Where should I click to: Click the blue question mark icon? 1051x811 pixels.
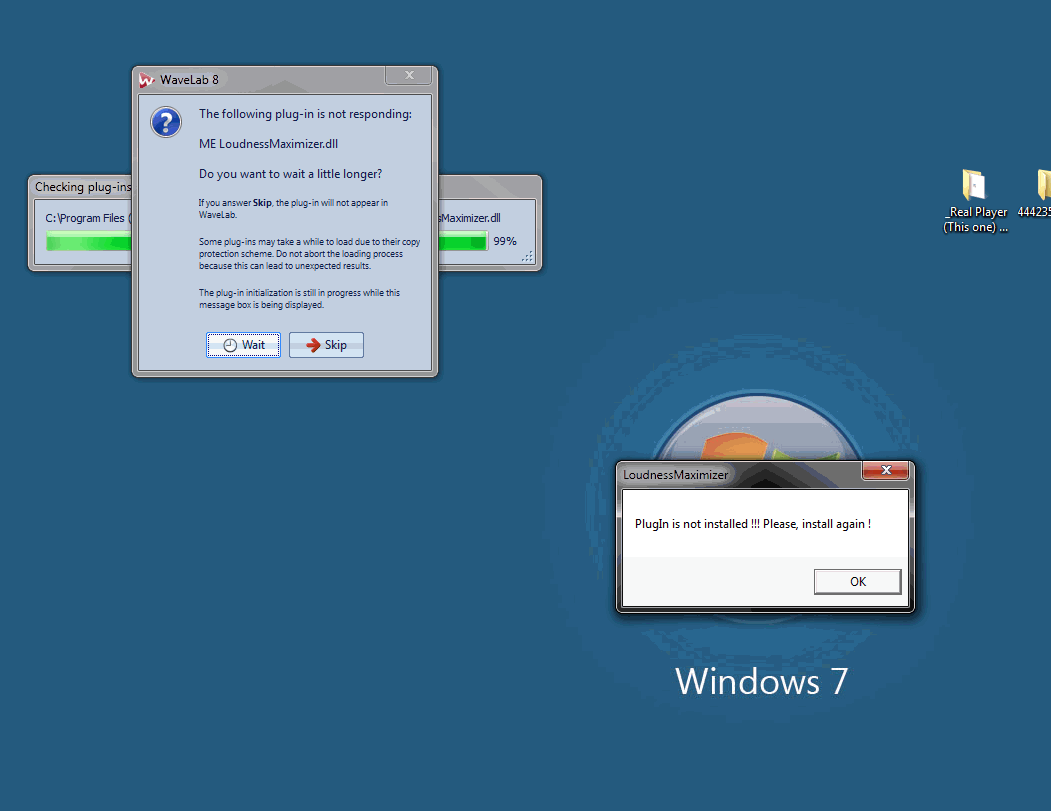click(x=166, y=122)
